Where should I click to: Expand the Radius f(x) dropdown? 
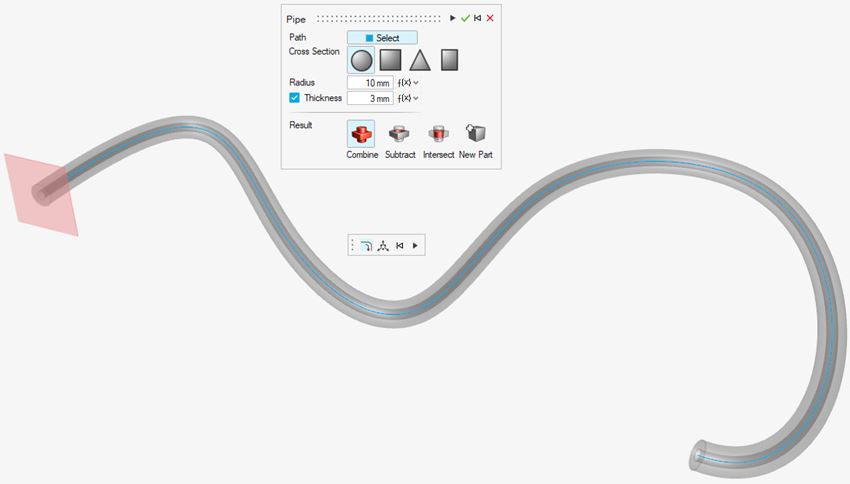[408, 82]
